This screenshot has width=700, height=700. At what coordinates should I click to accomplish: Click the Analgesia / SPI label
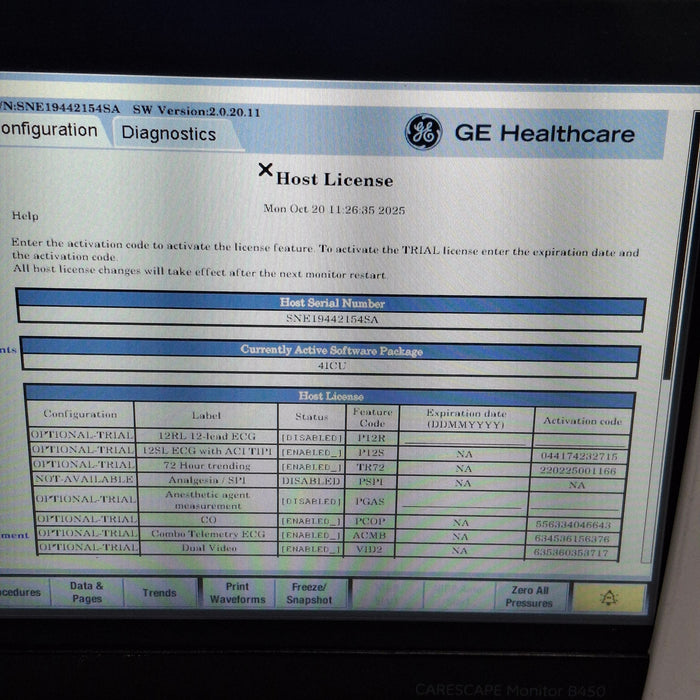pos(207,480)
